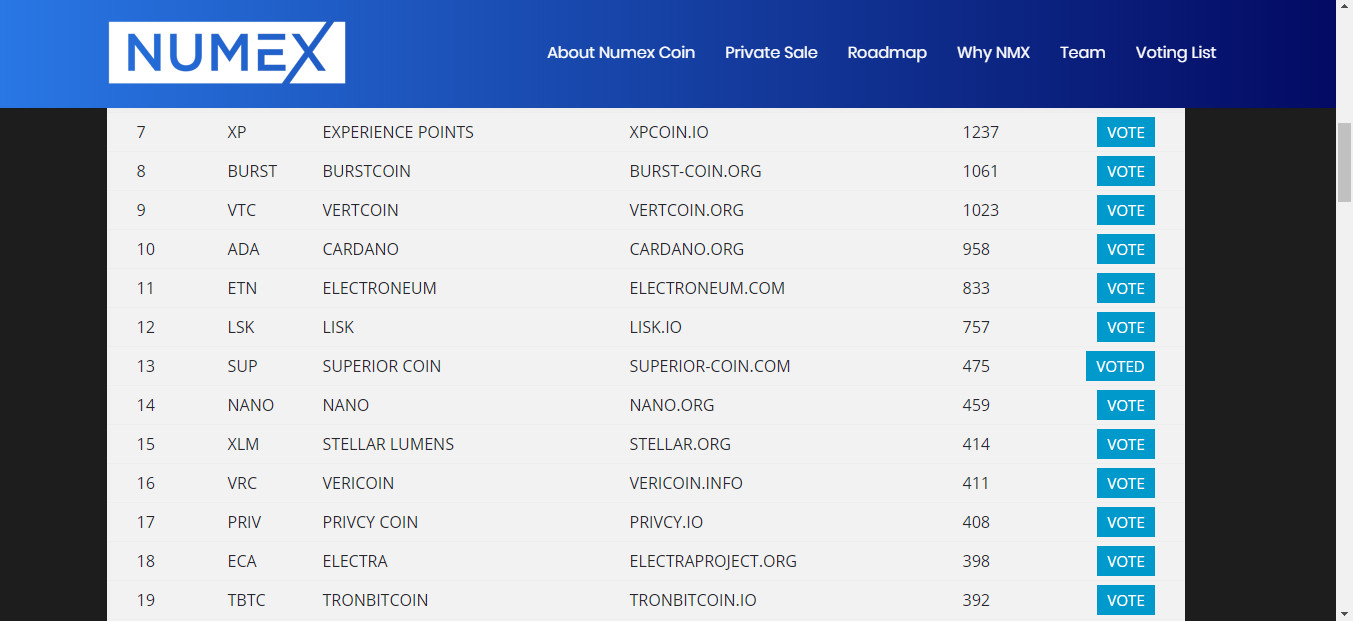Go to Private Sale section

pyautogui.click(x=771, y=52)
